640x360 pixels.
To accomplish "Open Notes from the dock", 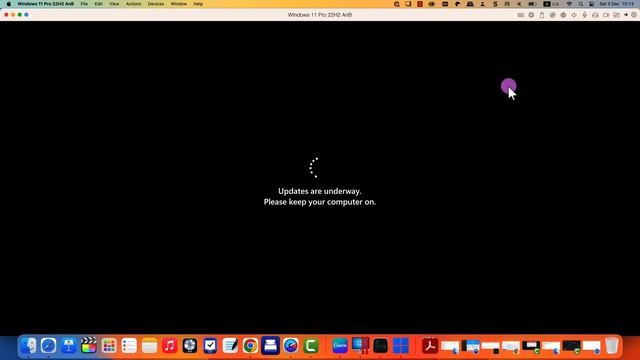I will pyautogui.click(x=149, y=346).
